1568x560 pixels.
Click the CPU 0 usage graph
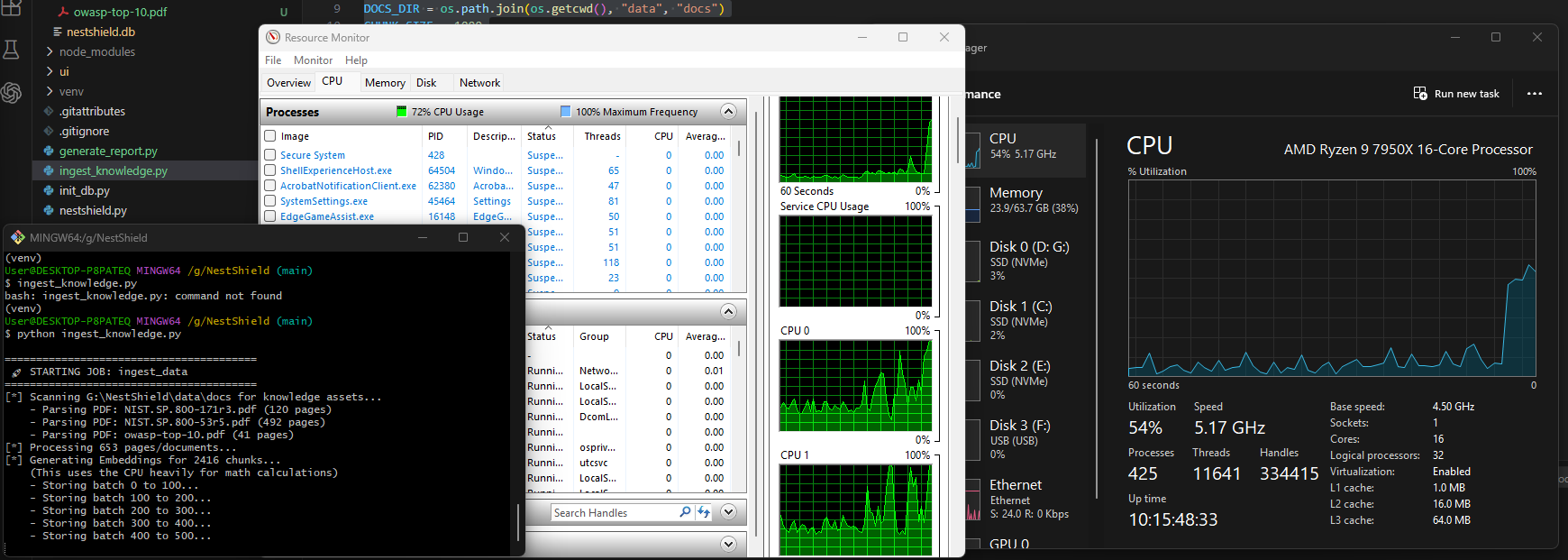pyautogui.click(x=855, y=385)
